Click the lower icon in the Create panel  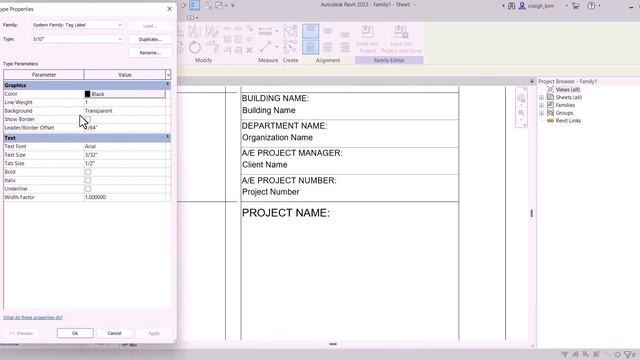[x=290, y=47]
